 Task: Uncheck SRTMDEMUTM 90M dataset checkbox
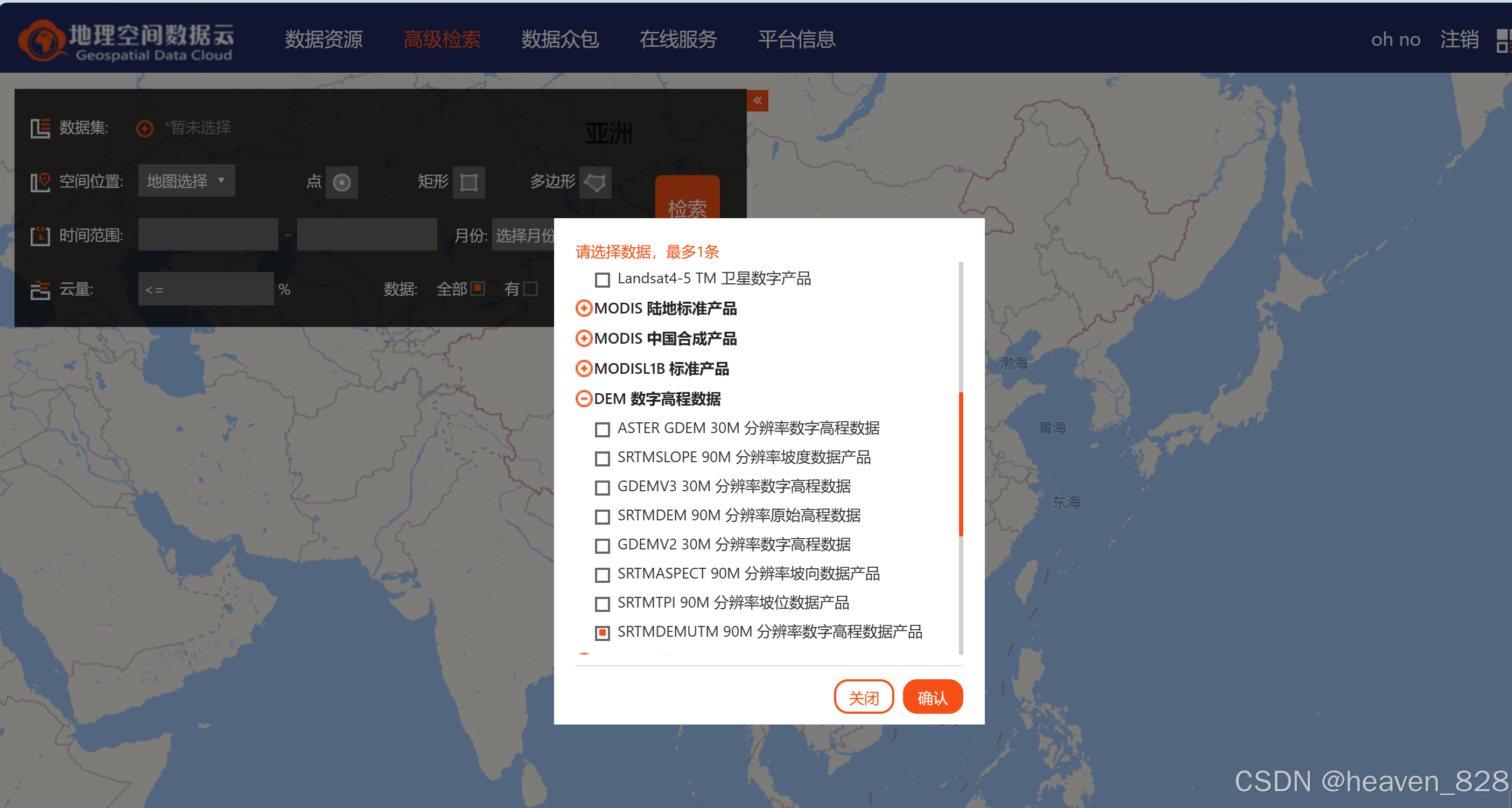coord(602,633)
